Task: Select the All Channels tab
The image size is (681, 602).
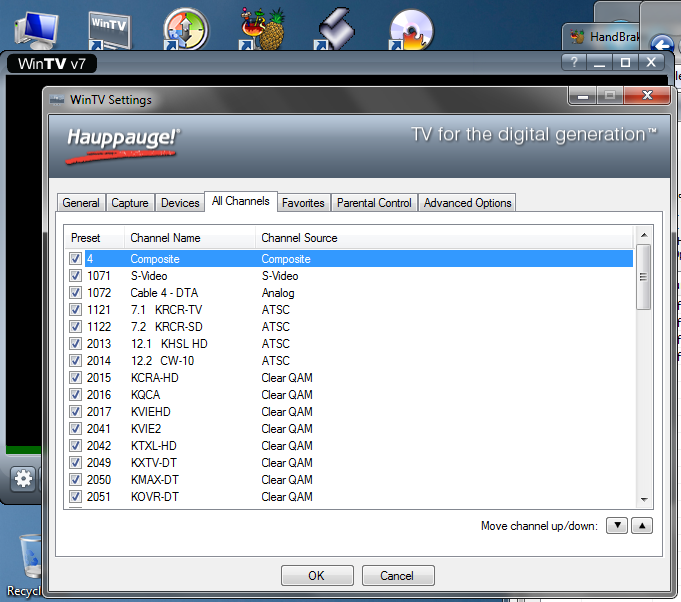Action: click(241, 201)
